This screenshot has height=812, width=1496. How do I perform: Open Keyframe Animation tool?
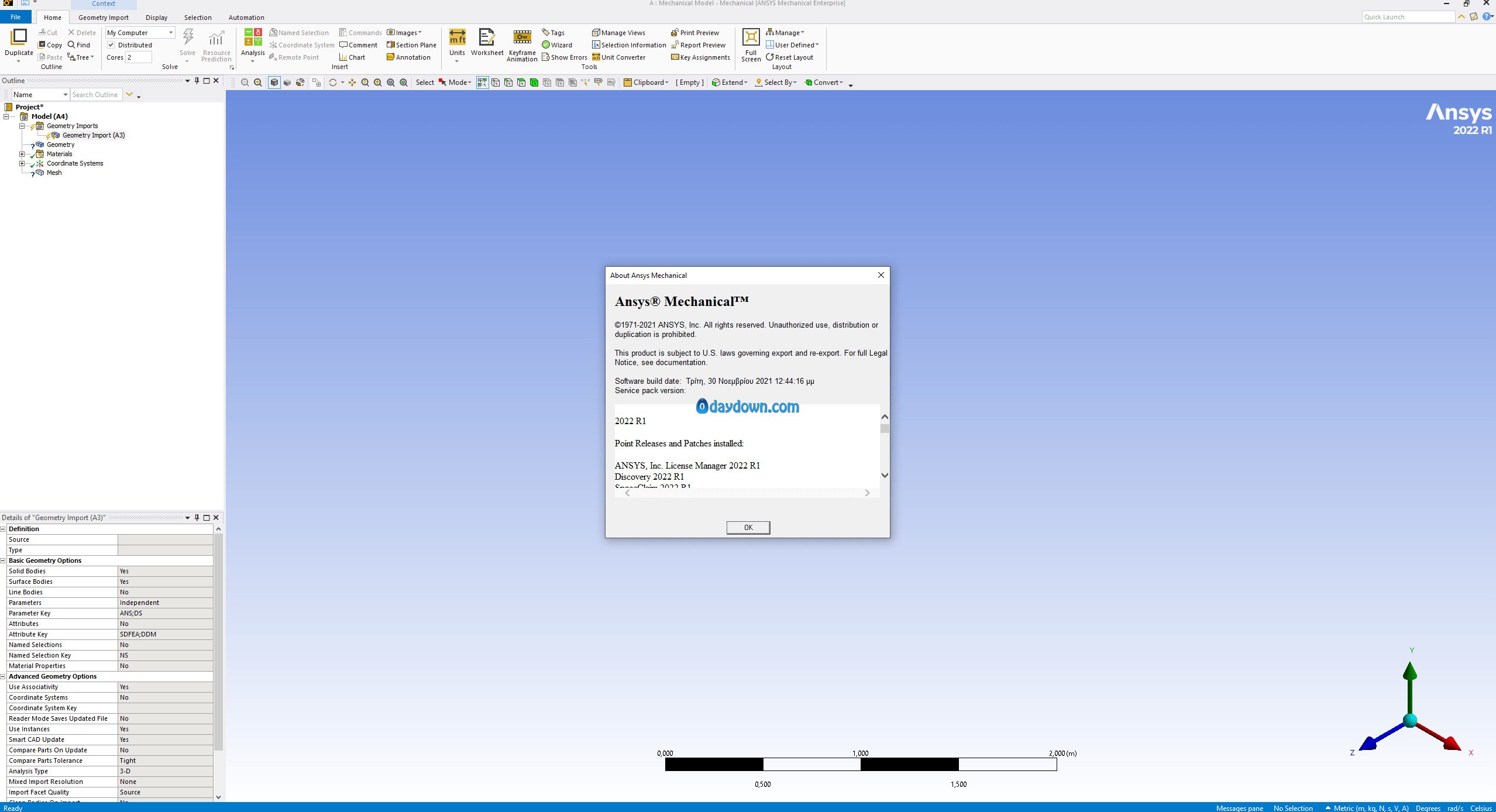coord(522,44)
